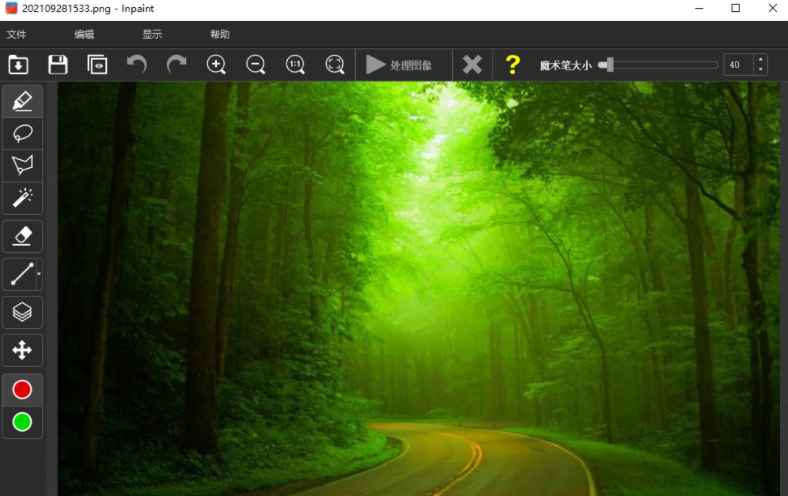Click on the forest image canvas

tap(419, 289)
